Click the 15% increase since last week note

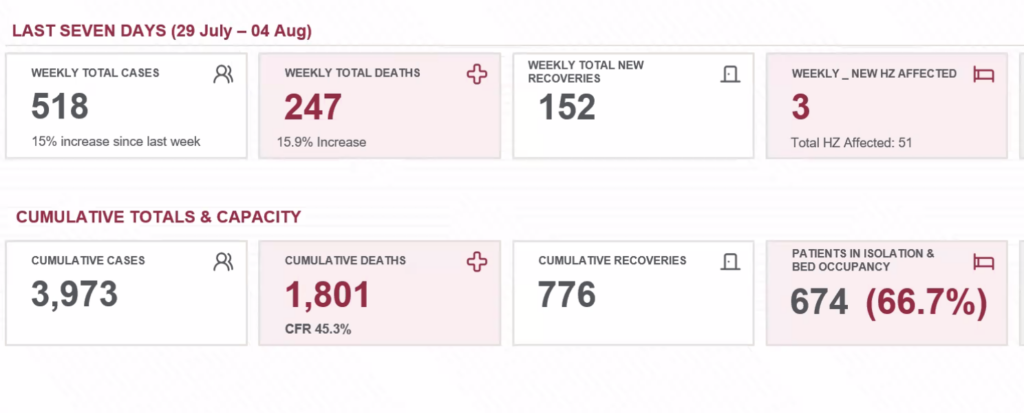pyautogui.click(x=116, y=141)
